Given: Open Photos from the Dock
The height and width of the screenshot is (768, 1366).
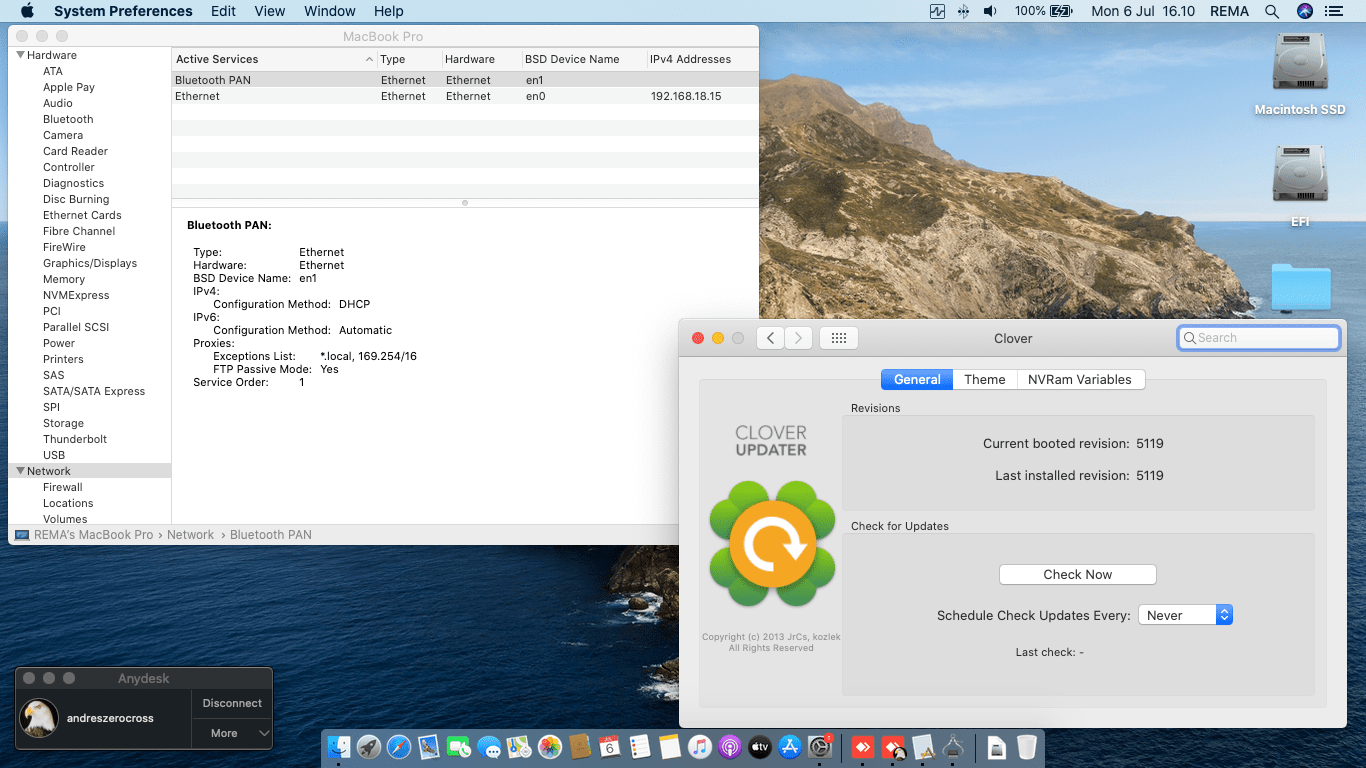Looking at the screenshot, I should tap(549, 747).
